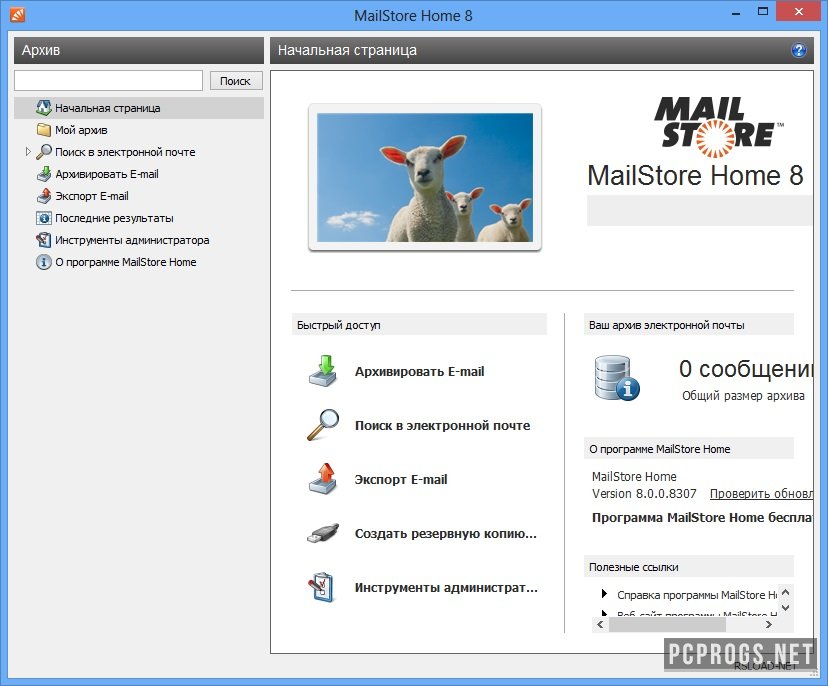Select Начальная страница in the sidebar

107,108
